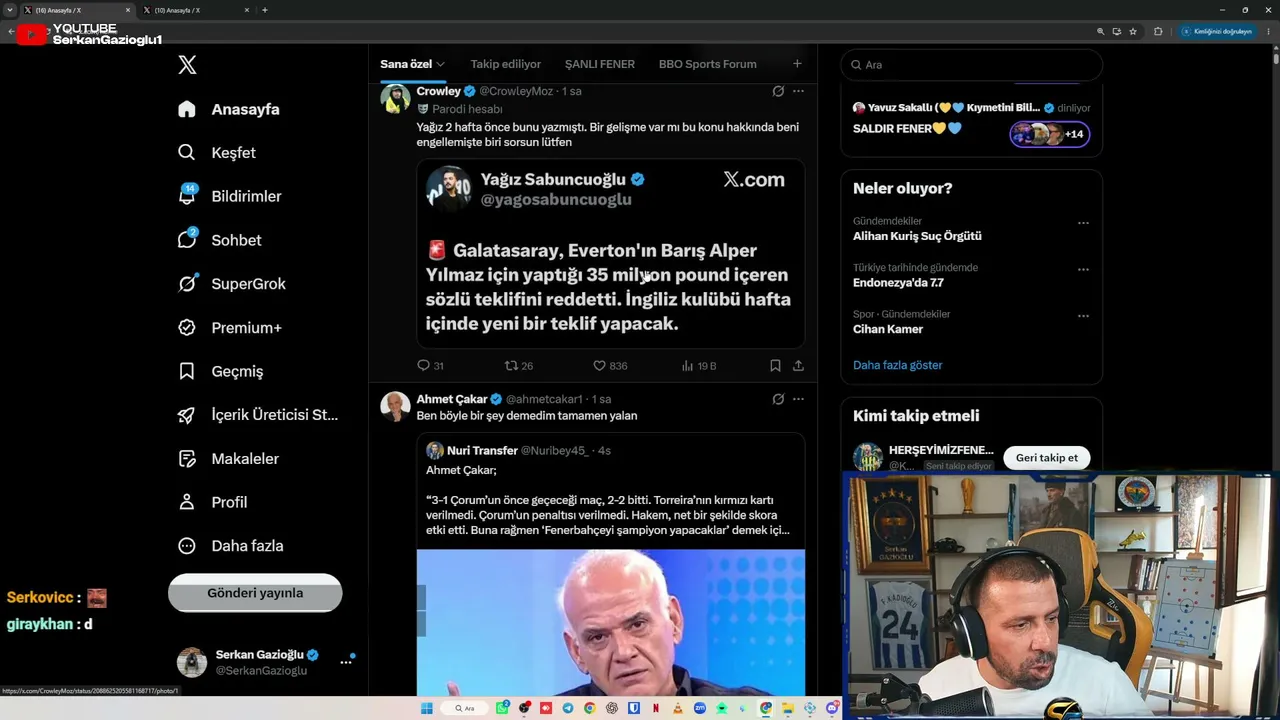Image resolution: width=1280 pixels, height=720 pixels.
Task: Launch Netflix from the taskbar
Action: 655,708
